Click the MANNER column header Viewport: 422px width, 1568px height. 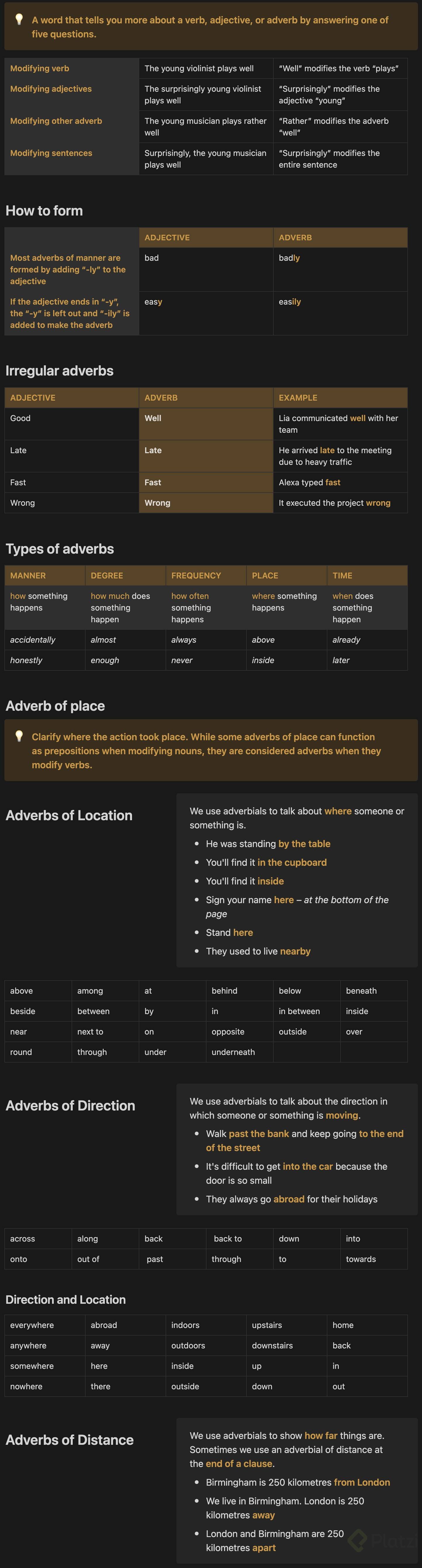28,575
